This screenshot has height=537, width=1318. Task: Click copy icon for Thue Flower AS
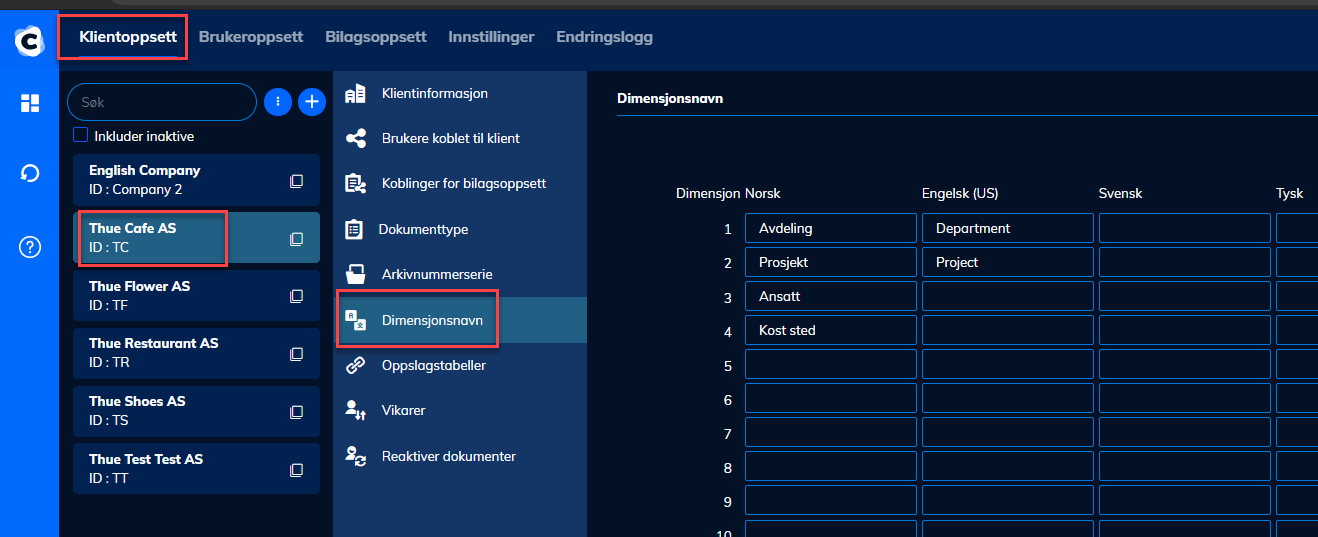(296, 296)
